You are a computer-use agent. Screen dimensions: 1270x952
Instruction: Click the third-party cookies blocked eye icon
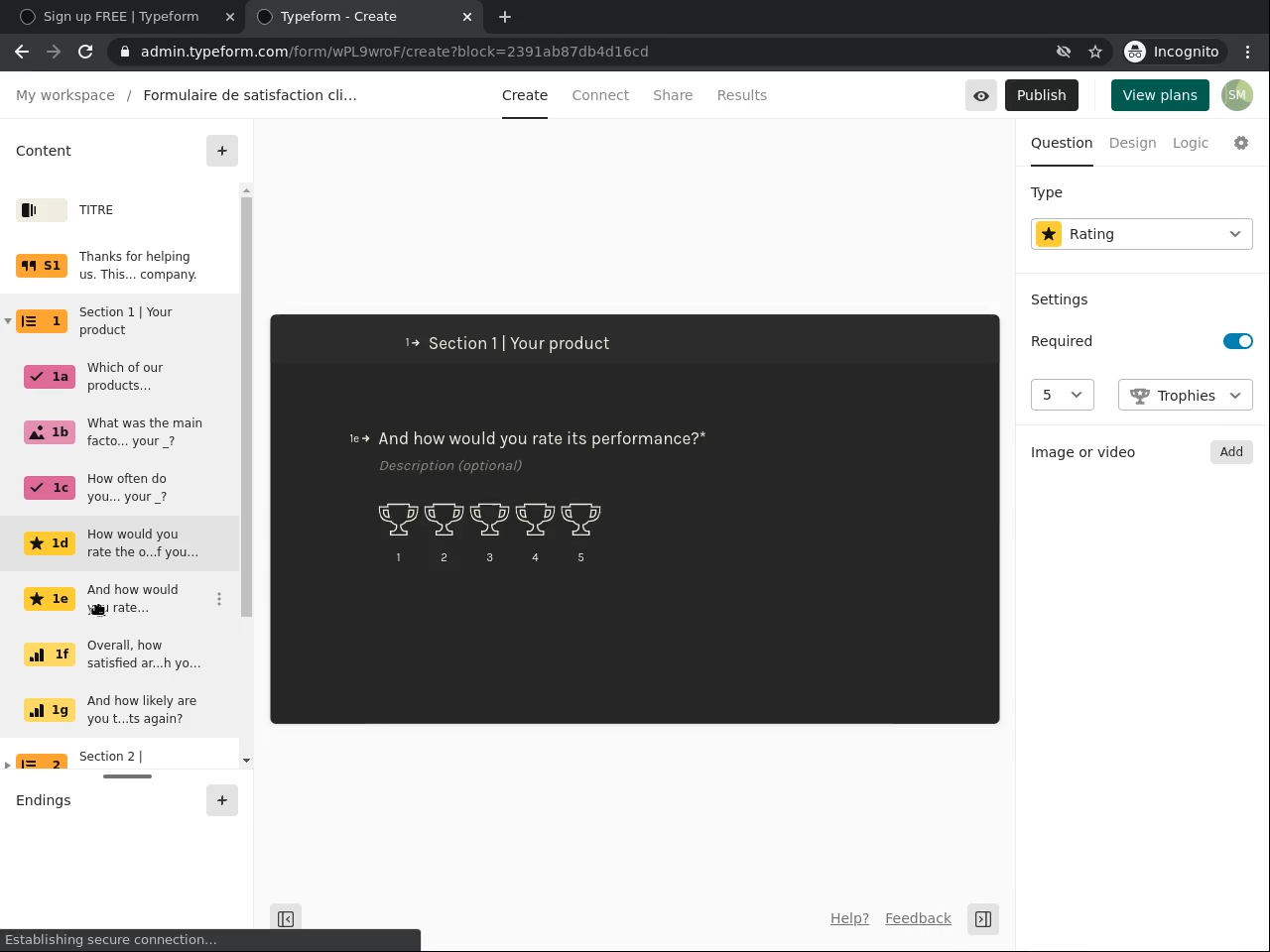(x=1064, y=52)
